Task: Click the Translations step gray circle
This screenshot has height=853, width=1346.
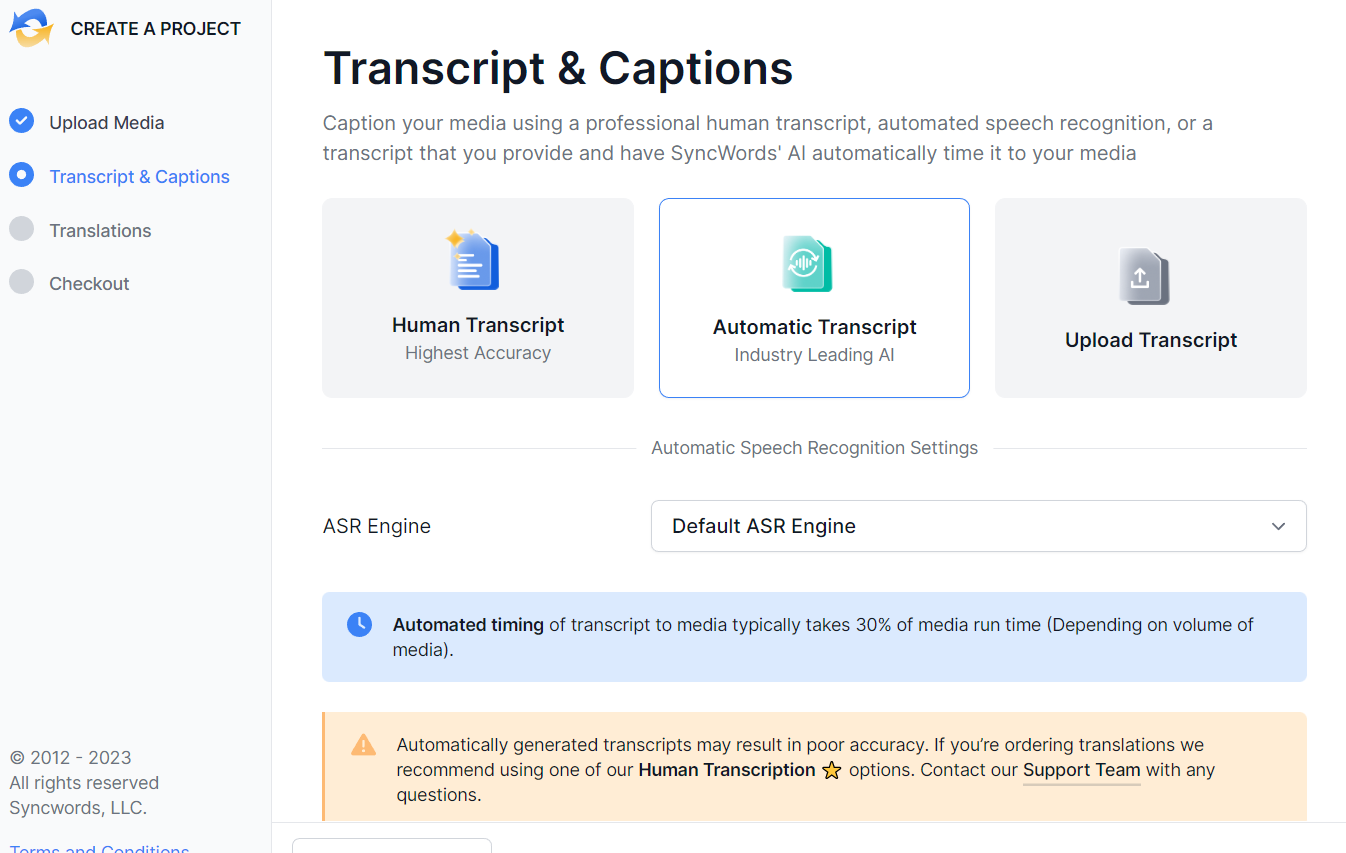Action: coord(22,229)
